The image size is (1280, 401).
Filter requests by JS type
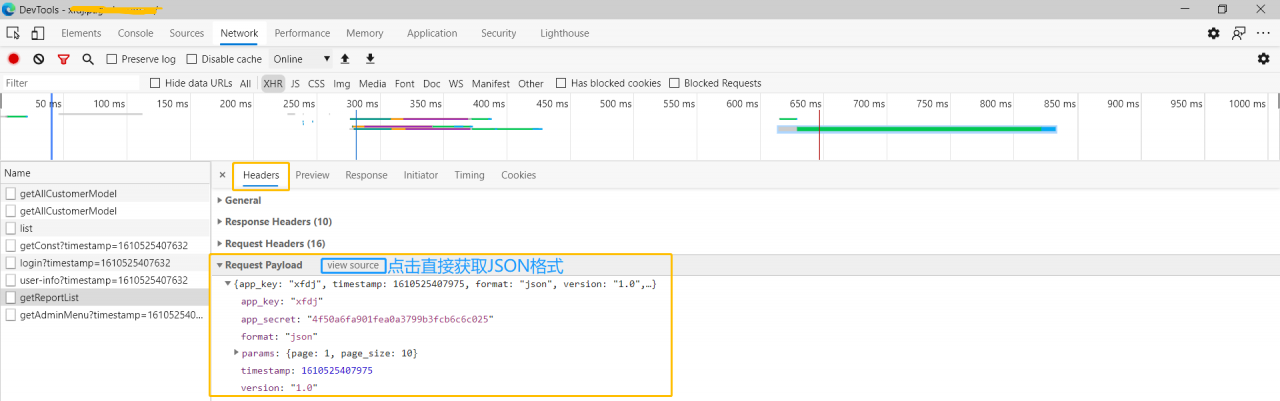(x=295, y=83)
